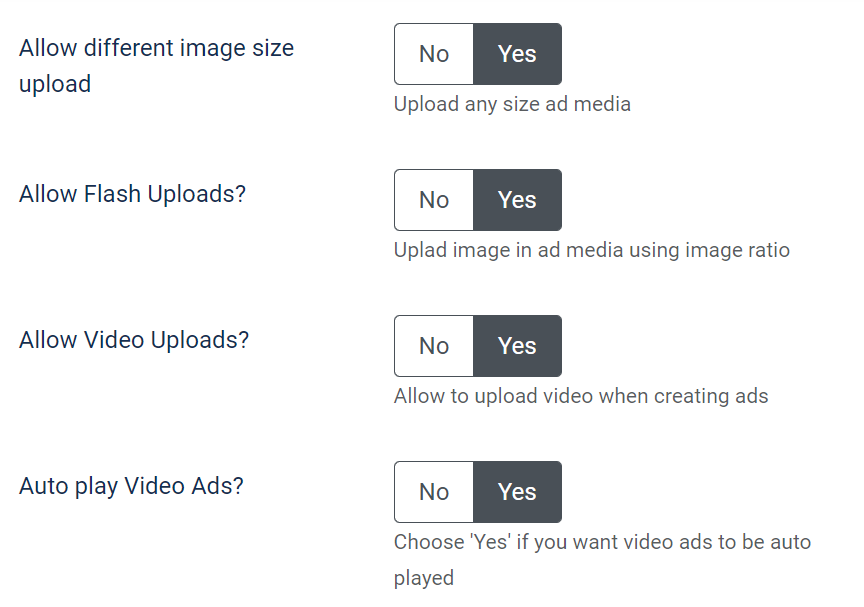Click the word 'upload' under 'Allow different image size'
This screenshot has height=607, width=864.
coord(55,84)
